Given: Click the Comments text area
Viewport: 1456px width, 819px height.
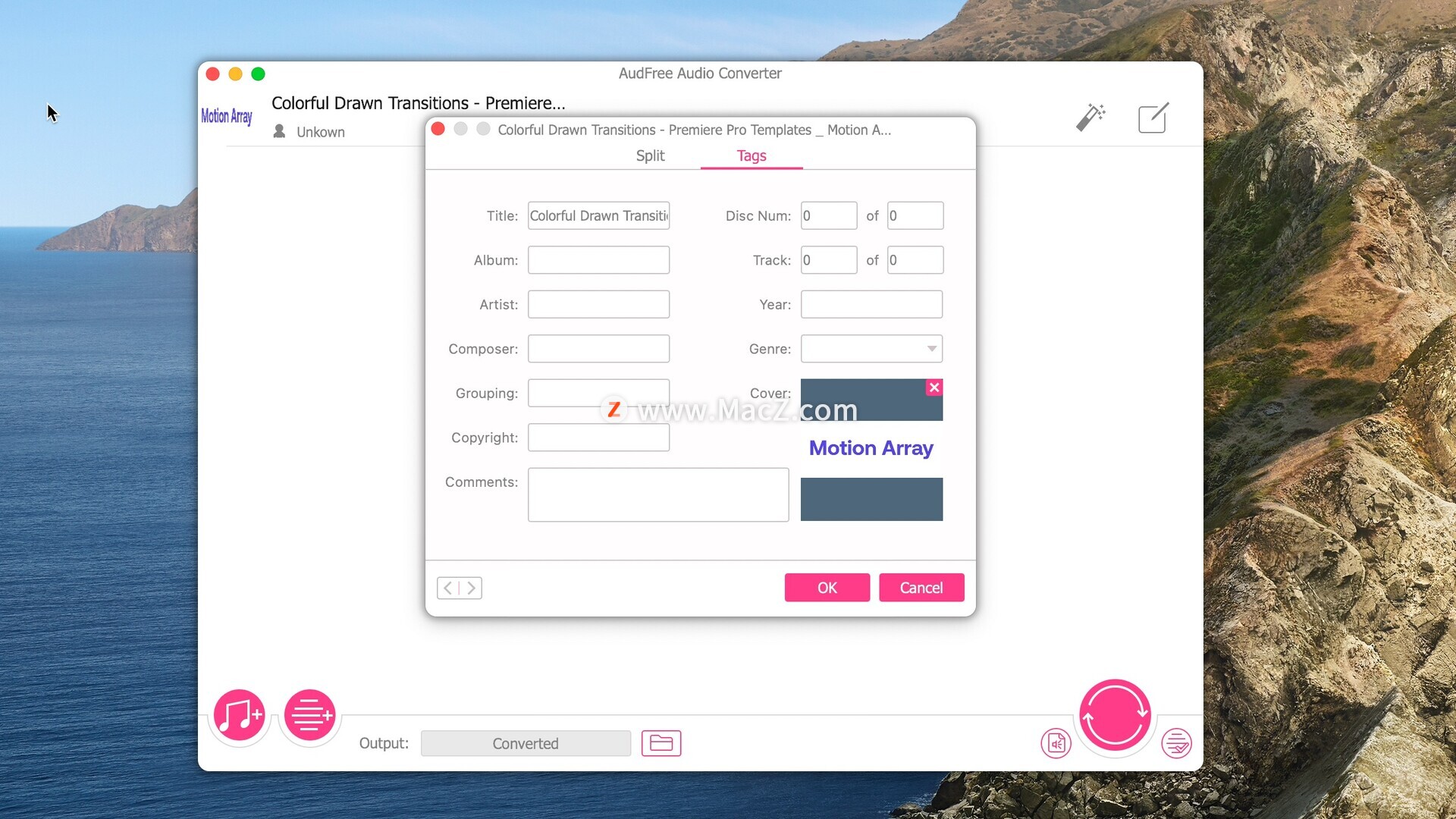Looking at the screenshot, I should [658, 494].
